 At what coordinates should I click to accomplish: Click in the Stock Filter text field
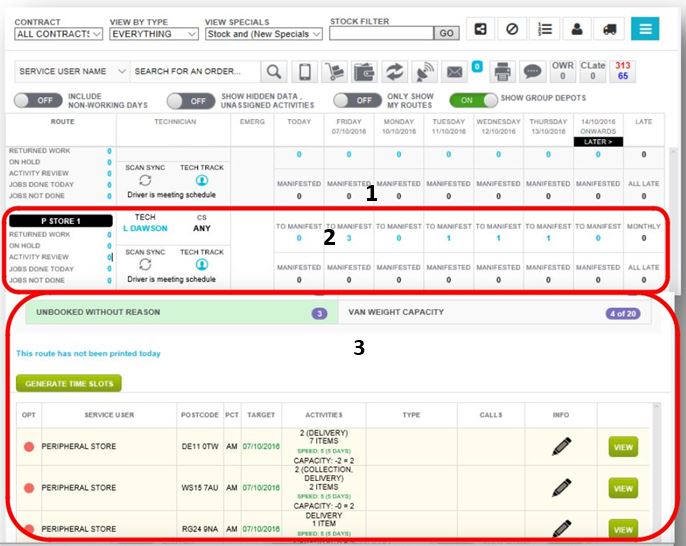382,33
